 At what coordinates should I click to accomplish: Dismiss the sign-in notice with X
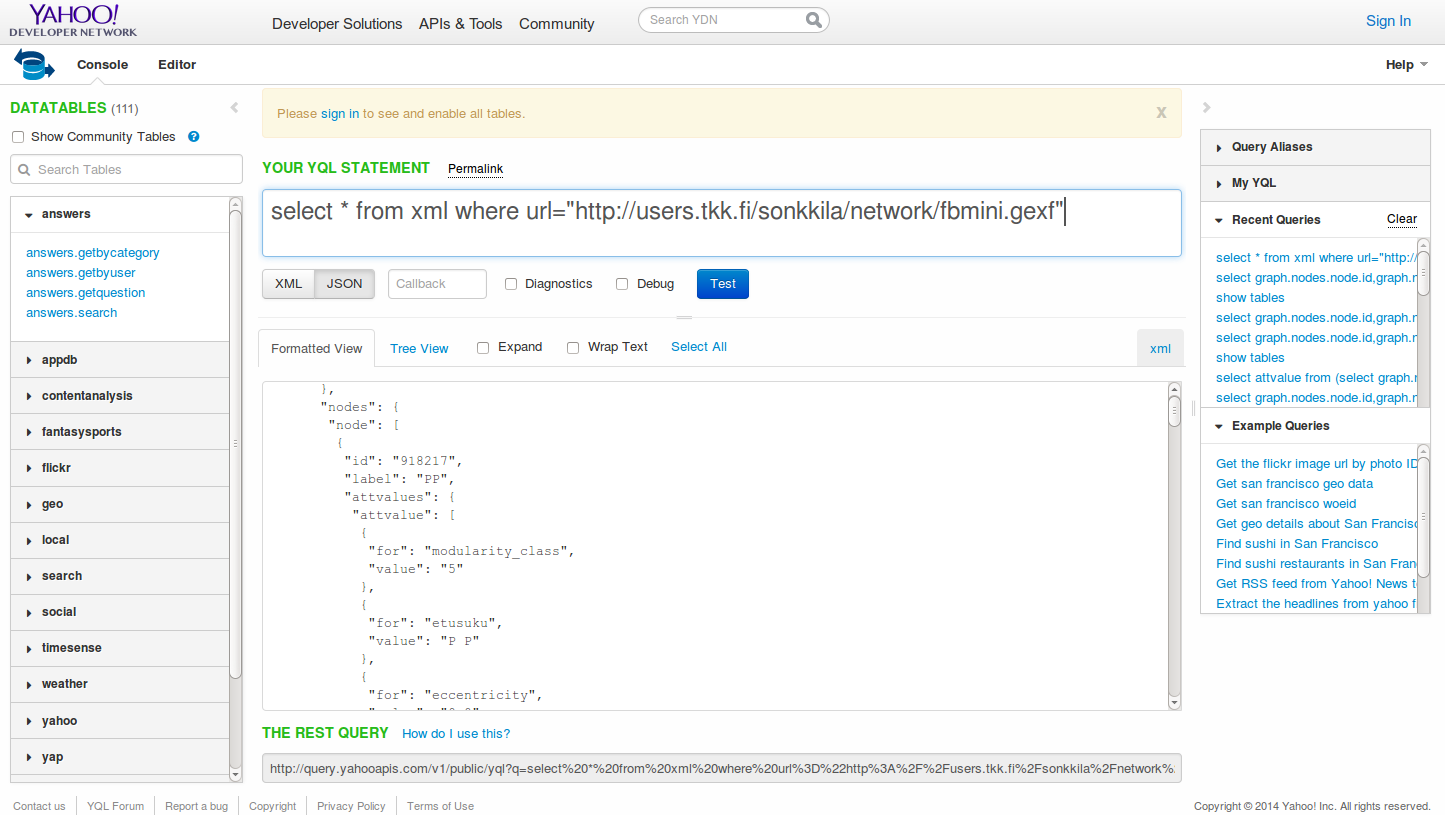1161,113
